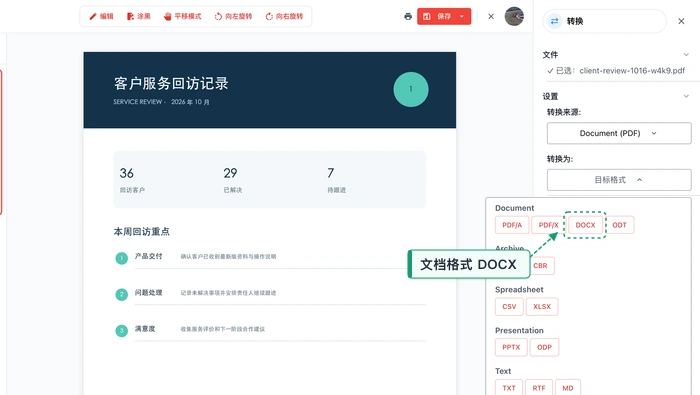The width and height of the screenshot is (700, 395).
Task: Click the 7 待跟进 statistic
Action: click(337, 180)
